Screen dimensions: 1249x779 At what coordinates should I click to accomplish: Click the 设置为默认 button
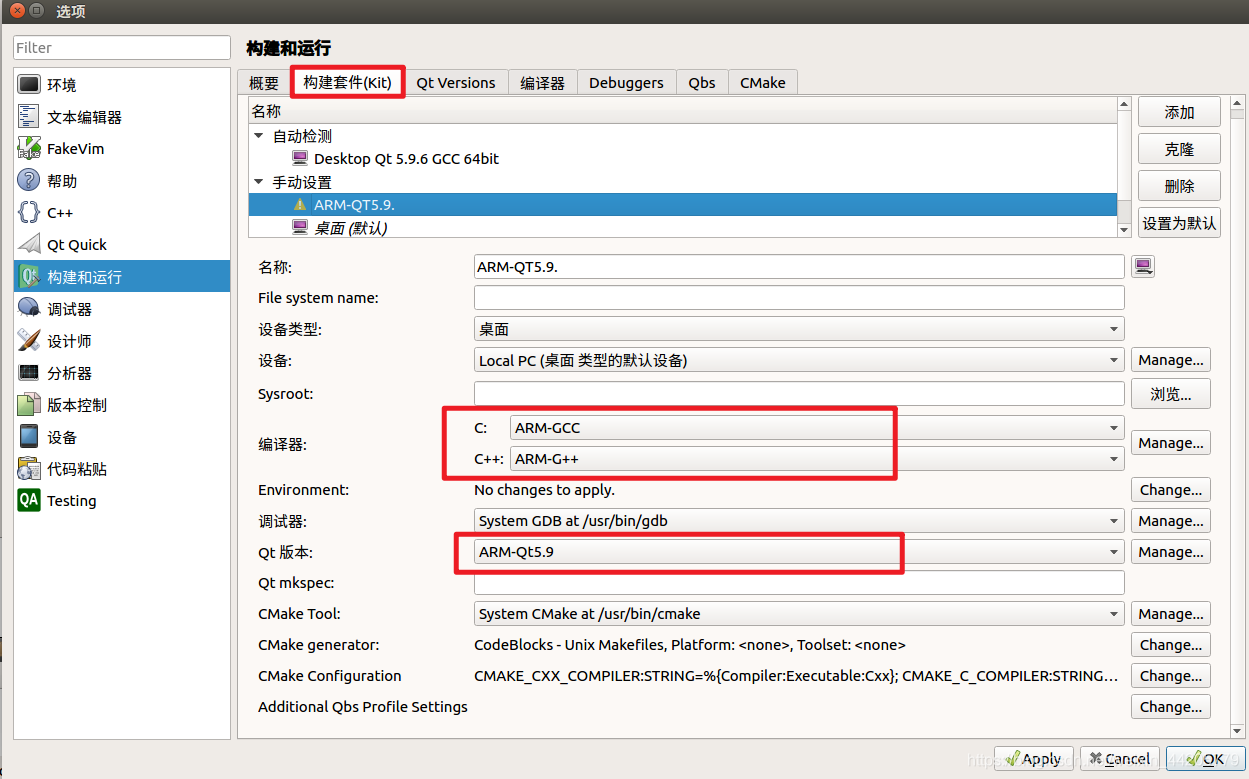coord(1180,223)
